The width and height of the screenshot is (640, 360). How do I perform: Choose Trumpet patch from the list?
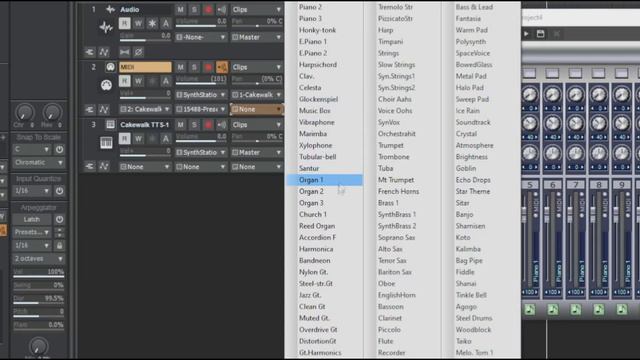[391, 145]
